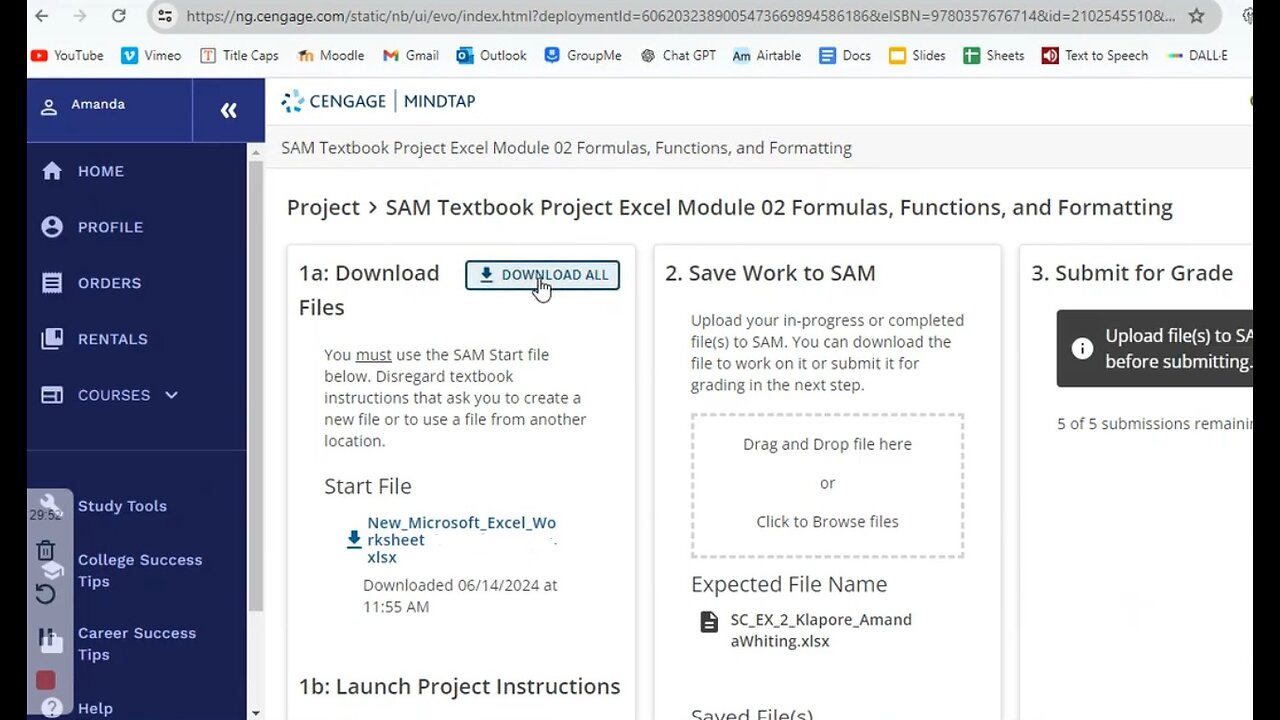This screenshot has height=720, width=1280.
Task: Open College Success Tips link
Action: pos(140,570)
